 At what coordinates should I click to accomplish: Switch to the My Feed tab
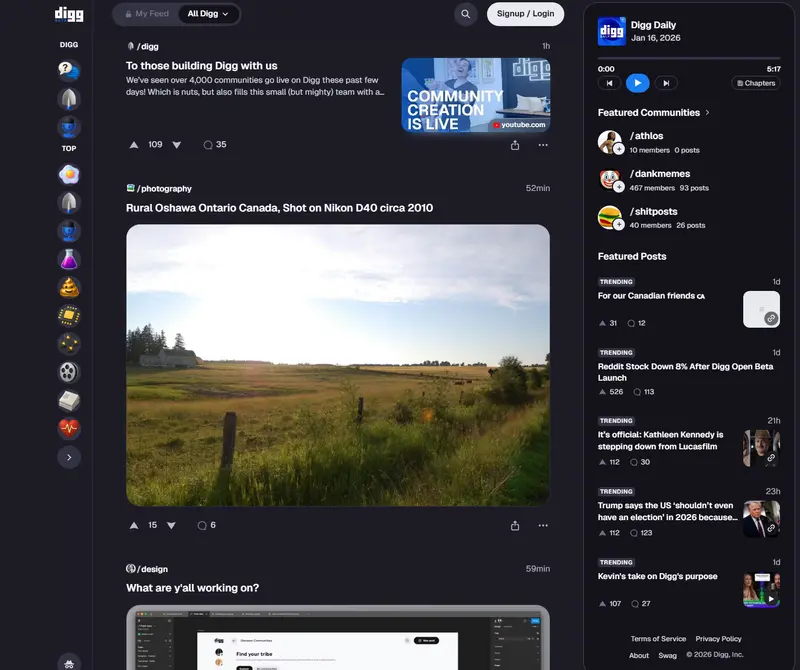click(x=146, y=14)
